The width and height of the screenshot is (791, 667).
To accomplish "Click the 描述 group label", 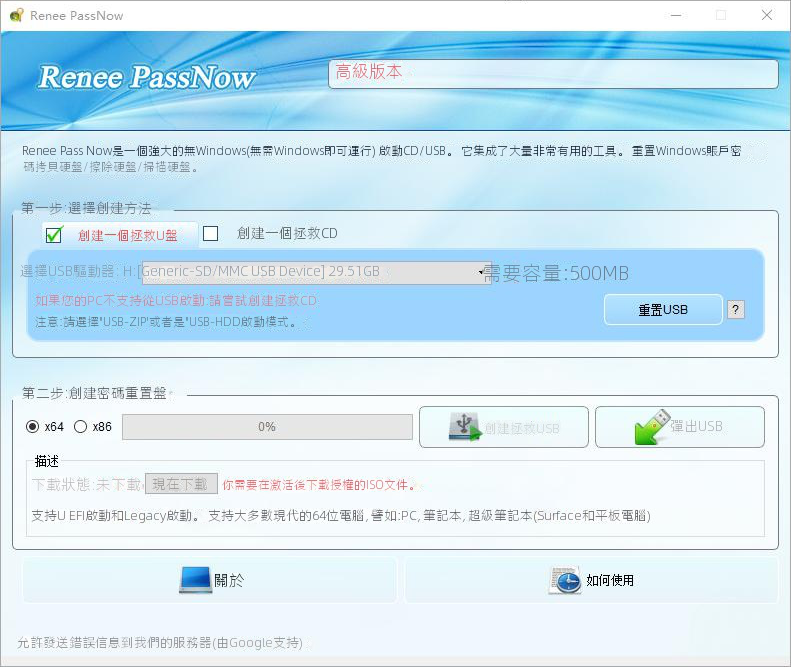I will tap(46, 461).
